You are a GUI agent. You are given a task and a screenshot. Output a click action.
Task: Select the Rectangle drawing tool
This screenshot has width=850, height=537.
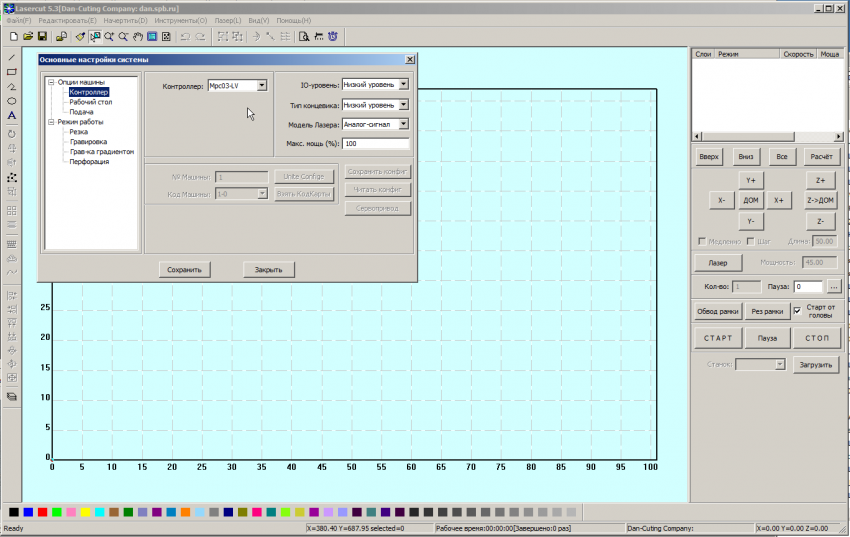click(11, 72)
